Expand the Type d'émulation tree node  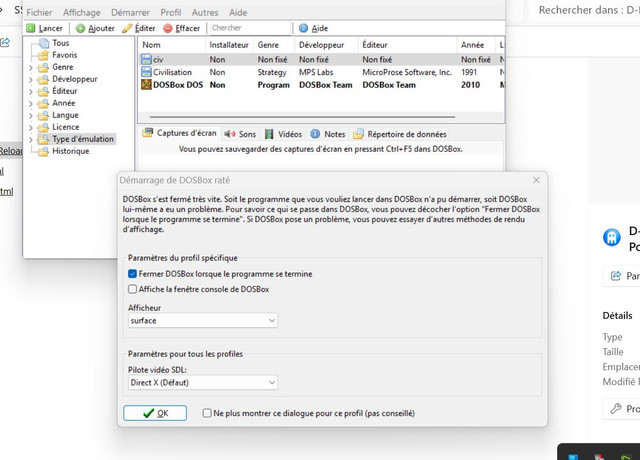pyautogui.click(x=31, y=140)
